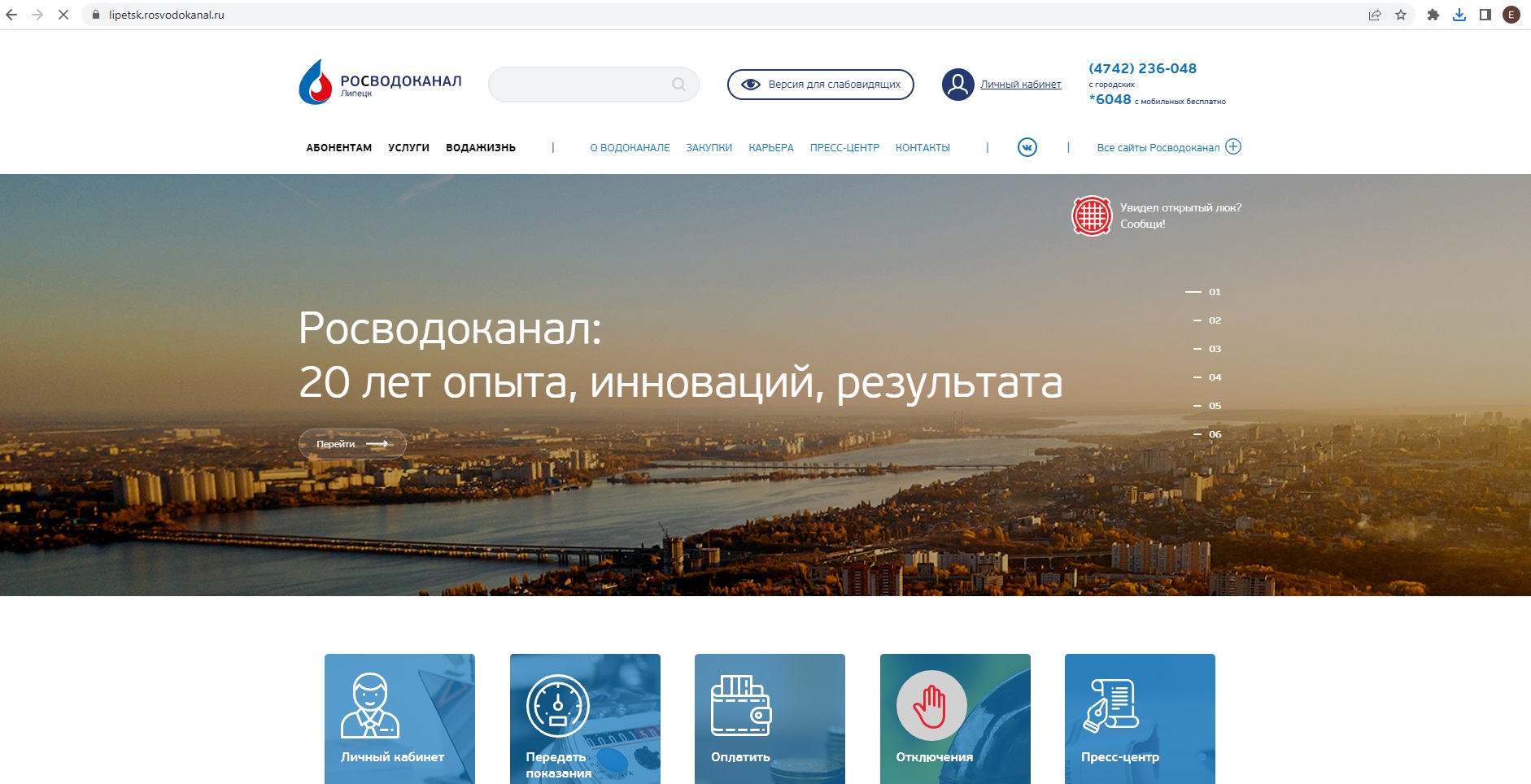Open ПРЕСС-ЦЕНТР in the top navigation
The height and width of the screenshot is (784, 1531).
(844, 148)
